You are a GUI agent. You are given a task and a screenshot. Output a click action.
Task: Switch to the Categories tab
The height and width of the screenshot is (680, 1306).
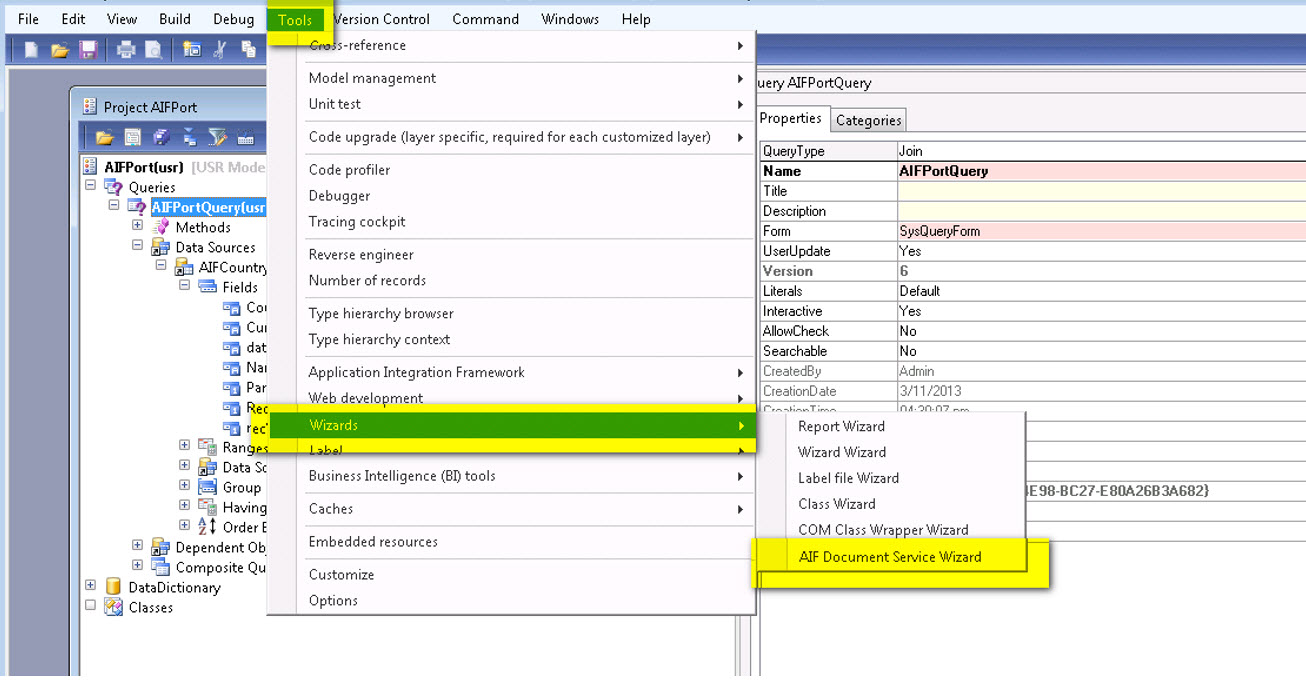coord(867,118)
